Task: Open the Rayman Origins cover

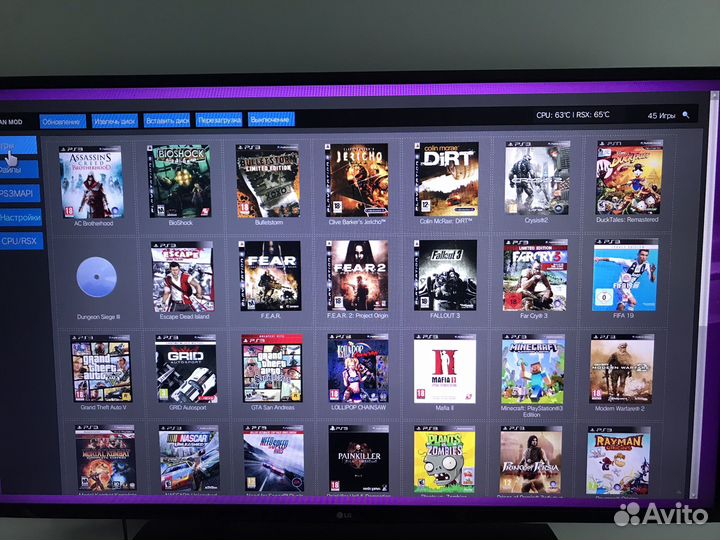Action: pos(618,460)
